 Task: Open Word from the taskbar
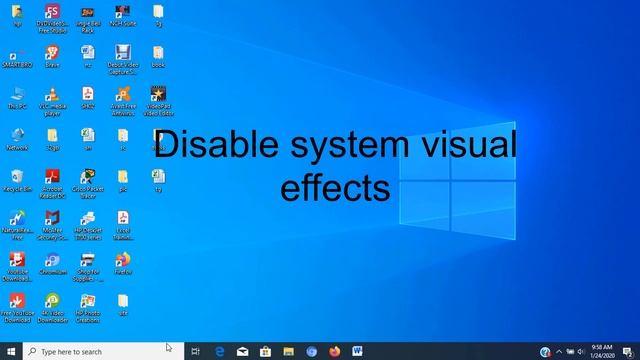pyautogui.click(x=357, y=351)
